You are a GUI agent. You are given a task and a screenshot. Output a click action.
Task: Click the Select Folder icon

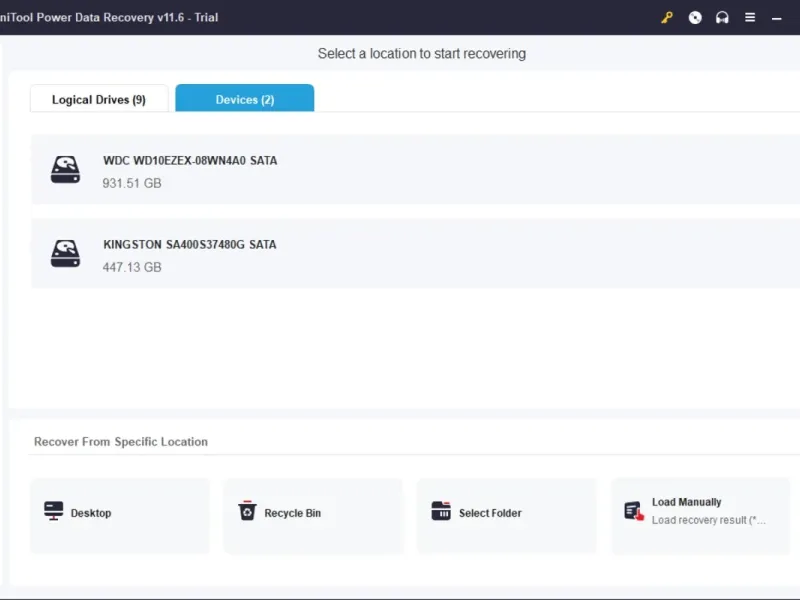click(441, 511)
